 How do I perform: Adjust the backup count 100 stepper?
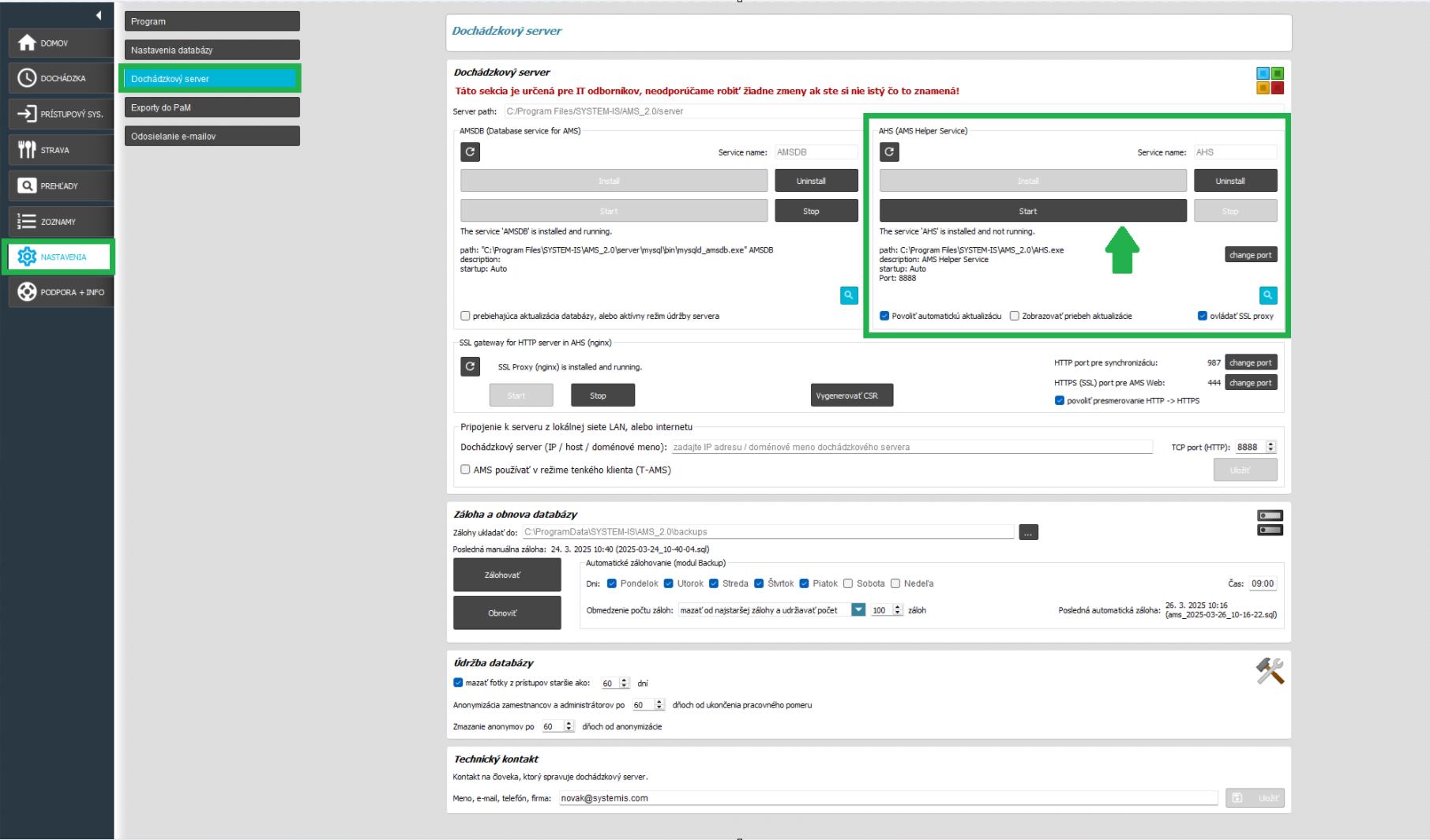[x=898, y=610]
